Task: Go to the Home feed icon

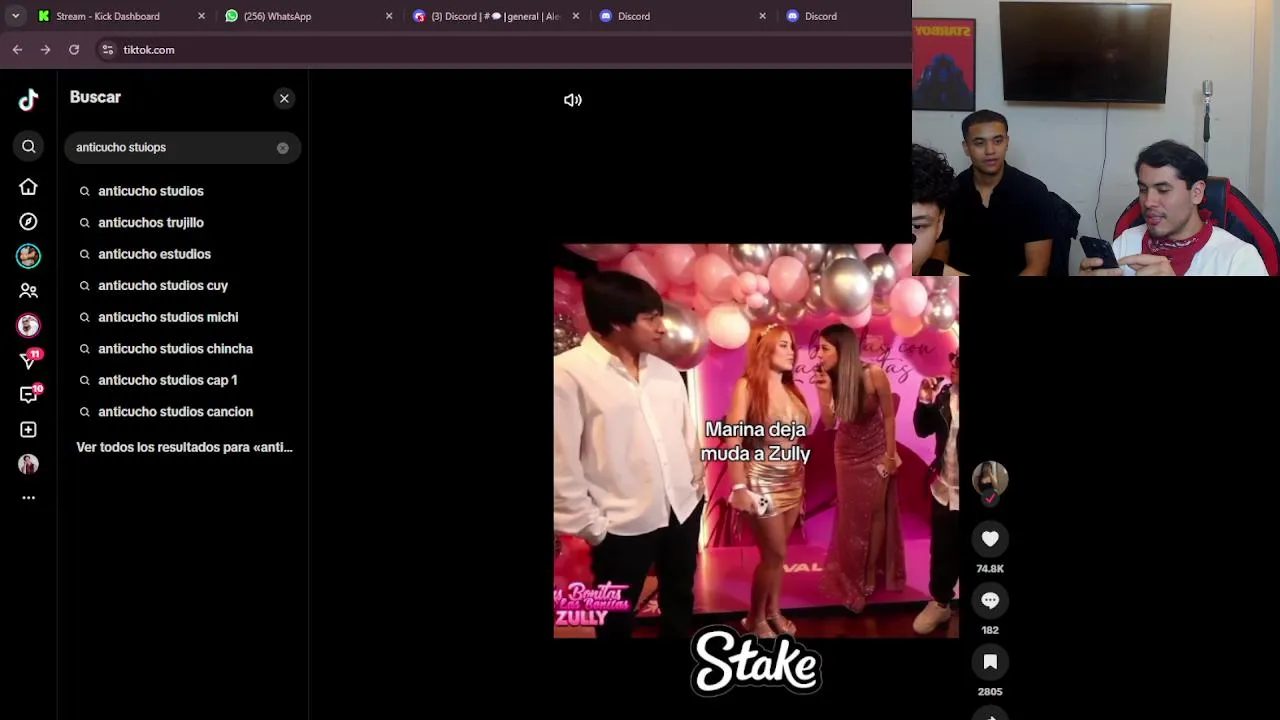Action: pyautogui.click(x=28, y=187)
